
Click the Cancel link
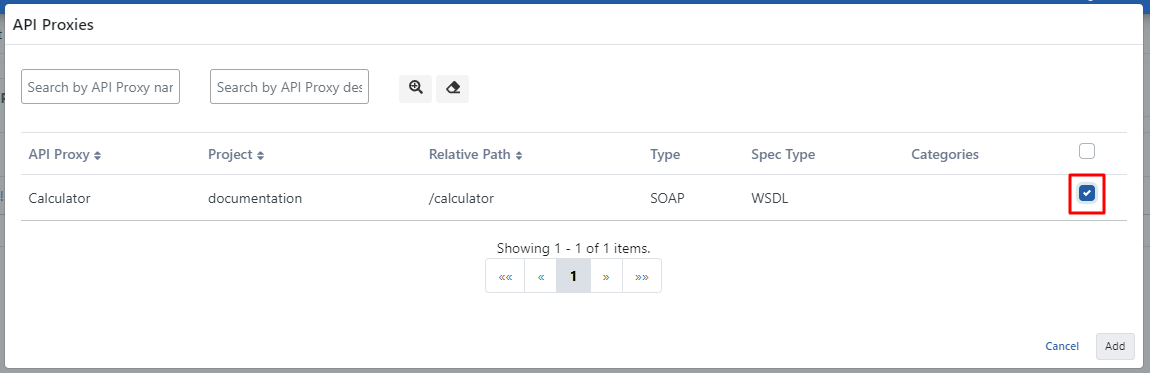point(1062,347)
